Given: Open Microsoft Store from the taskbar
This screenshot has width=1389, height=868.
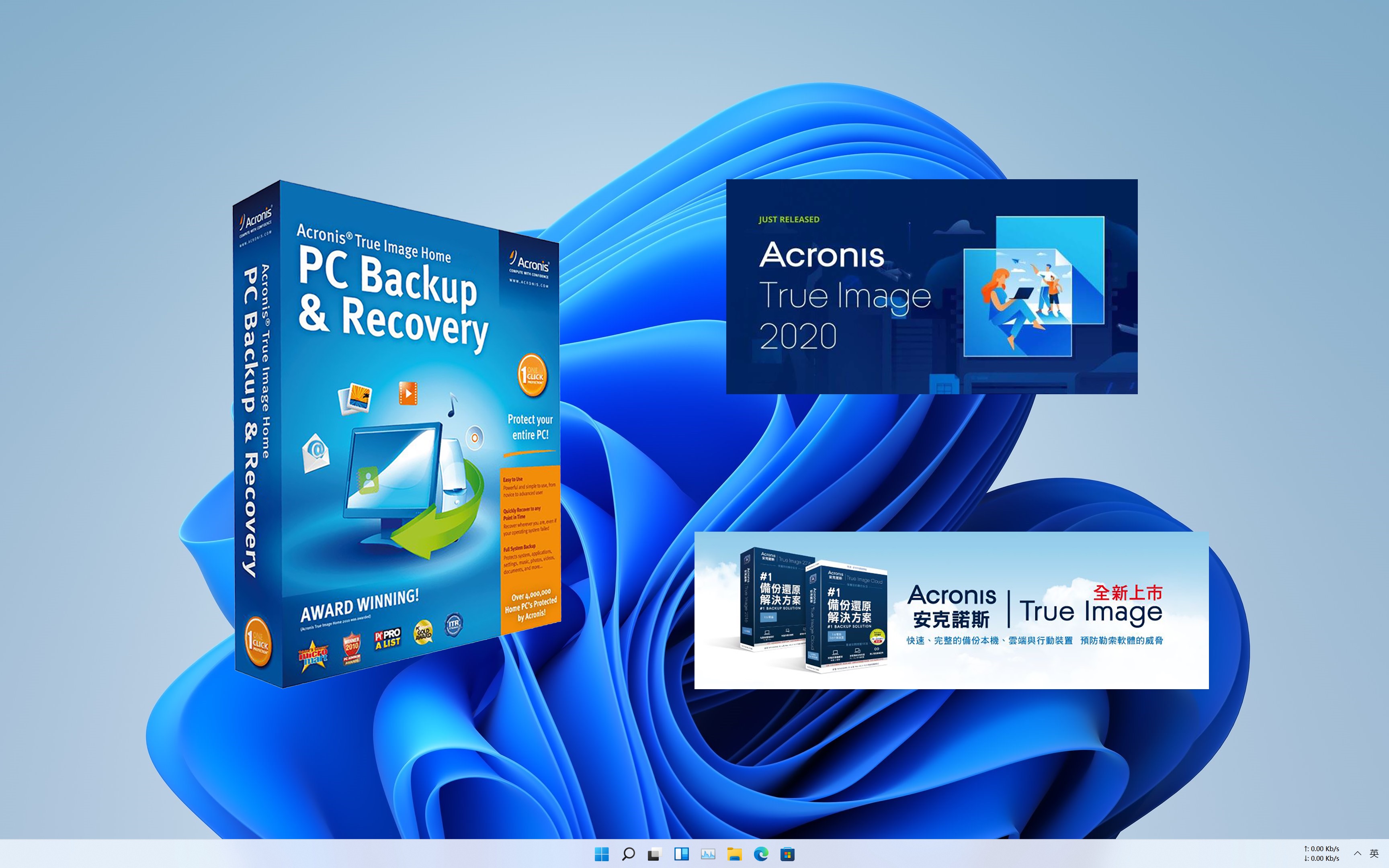Looking at the screenshot, I should (787, 854).
